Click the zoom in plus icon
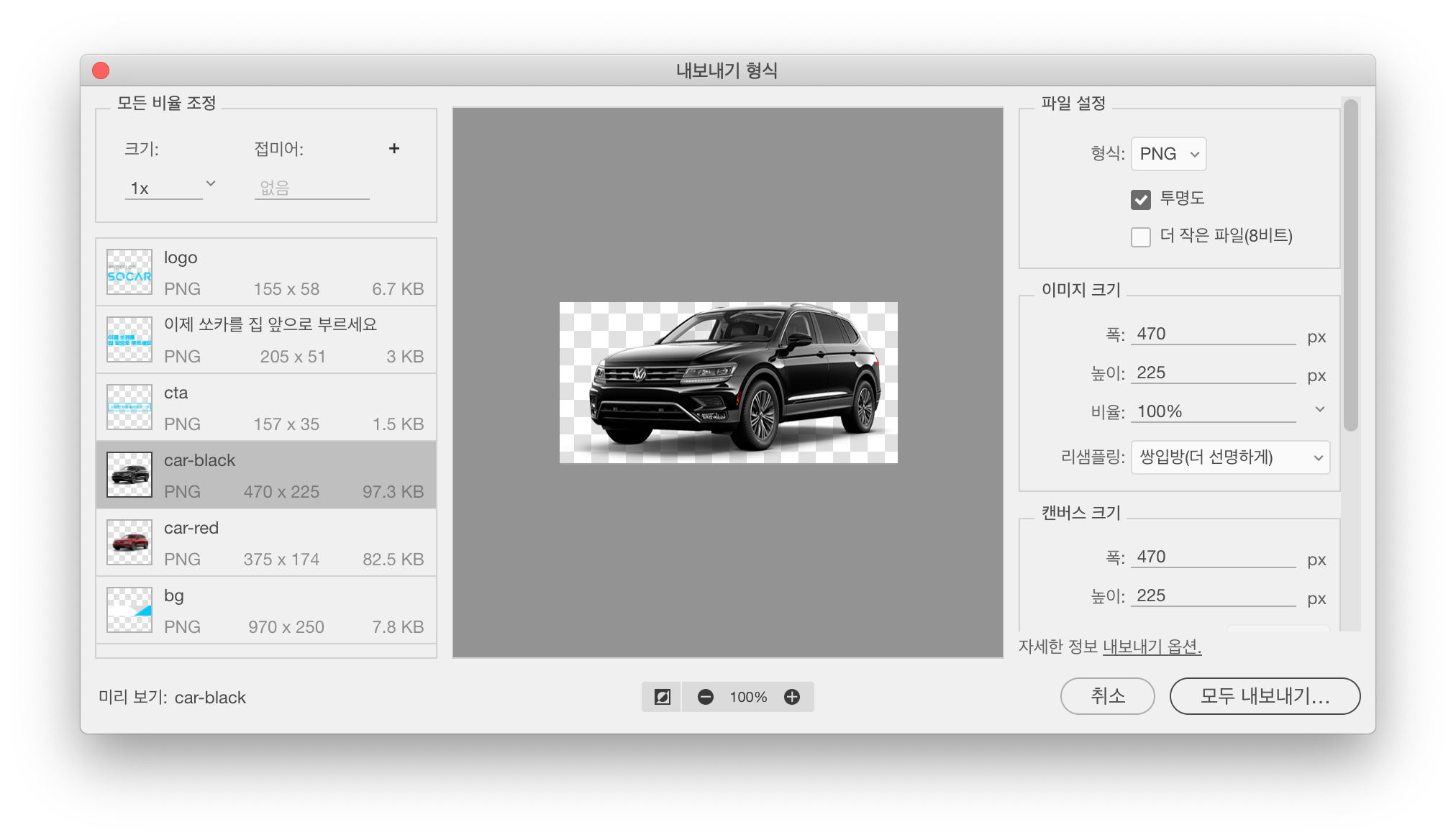Screen dimensions: 1456x840 click(x=792, y=697)
